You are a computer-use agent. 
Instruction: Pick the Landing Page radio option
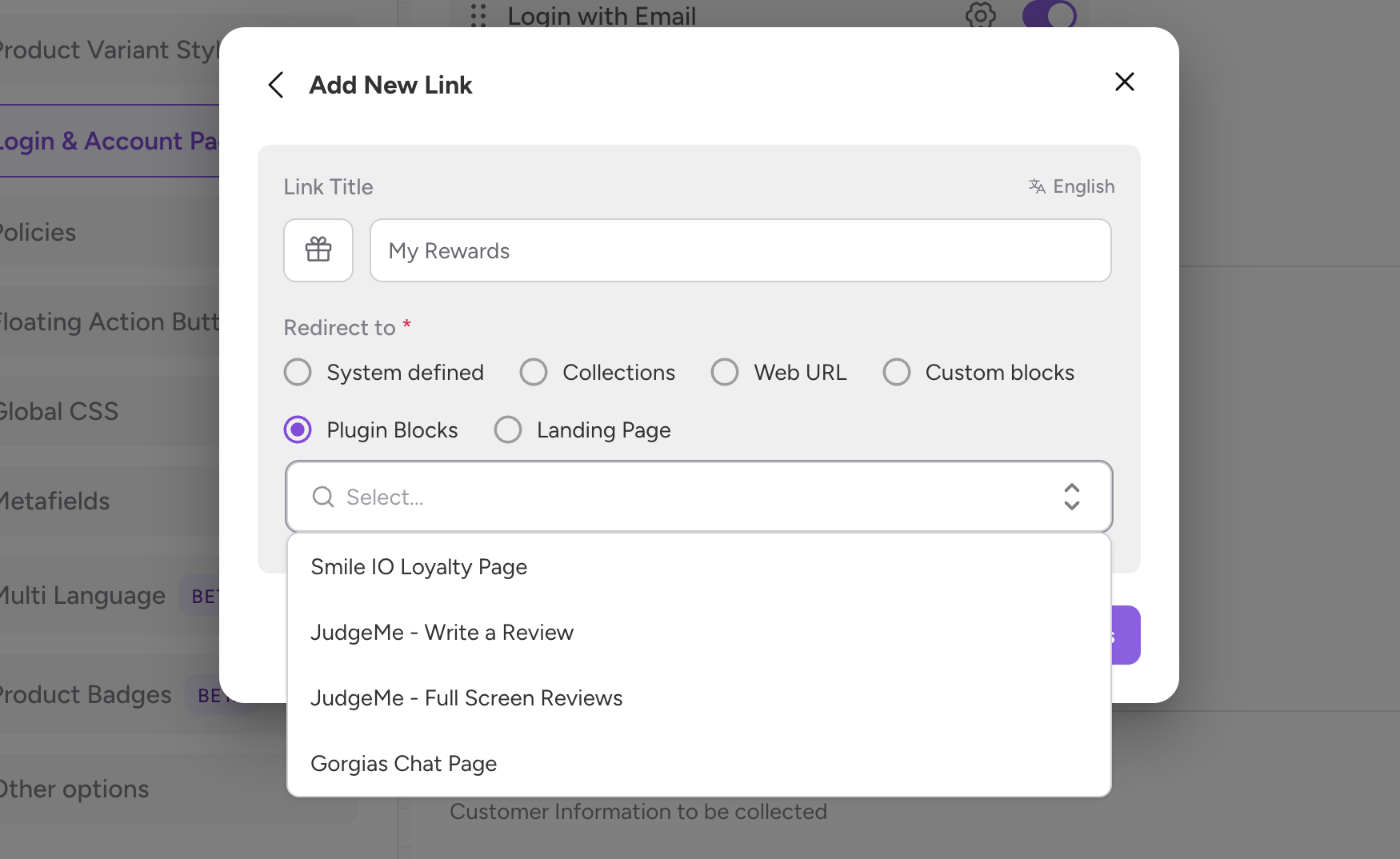(x=508, y=429)
